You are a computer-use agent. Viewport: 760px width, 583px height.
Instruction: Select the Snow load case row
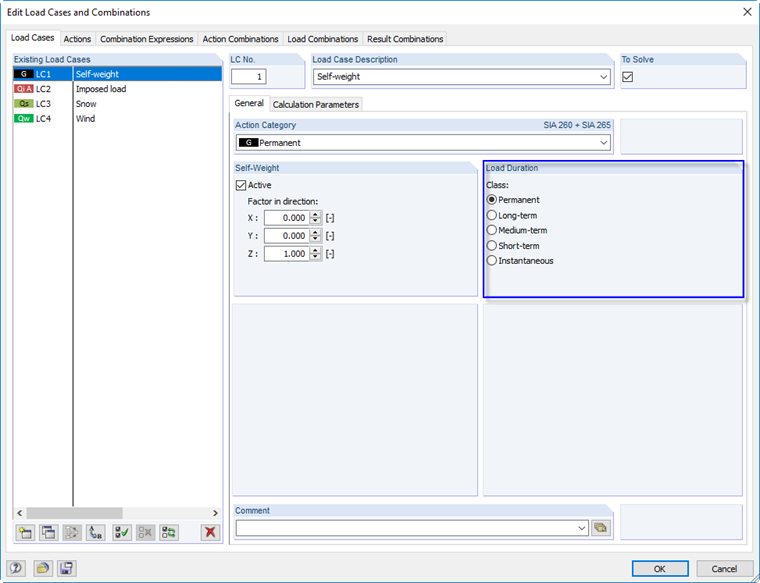pyautogui.click(x=118, y=104)
